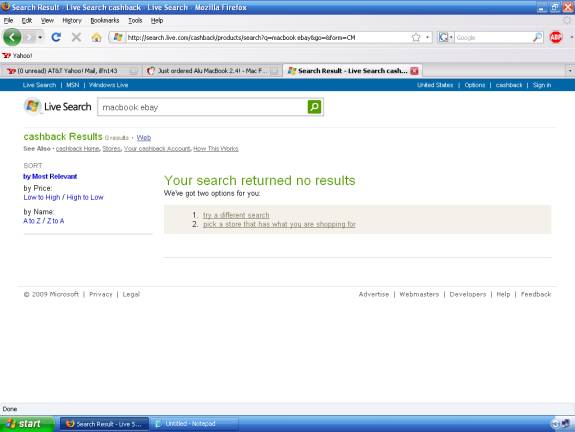Screen dimensions: 575x432
Task: Go to the Home page icon
Action: click(x=96, y=37)
